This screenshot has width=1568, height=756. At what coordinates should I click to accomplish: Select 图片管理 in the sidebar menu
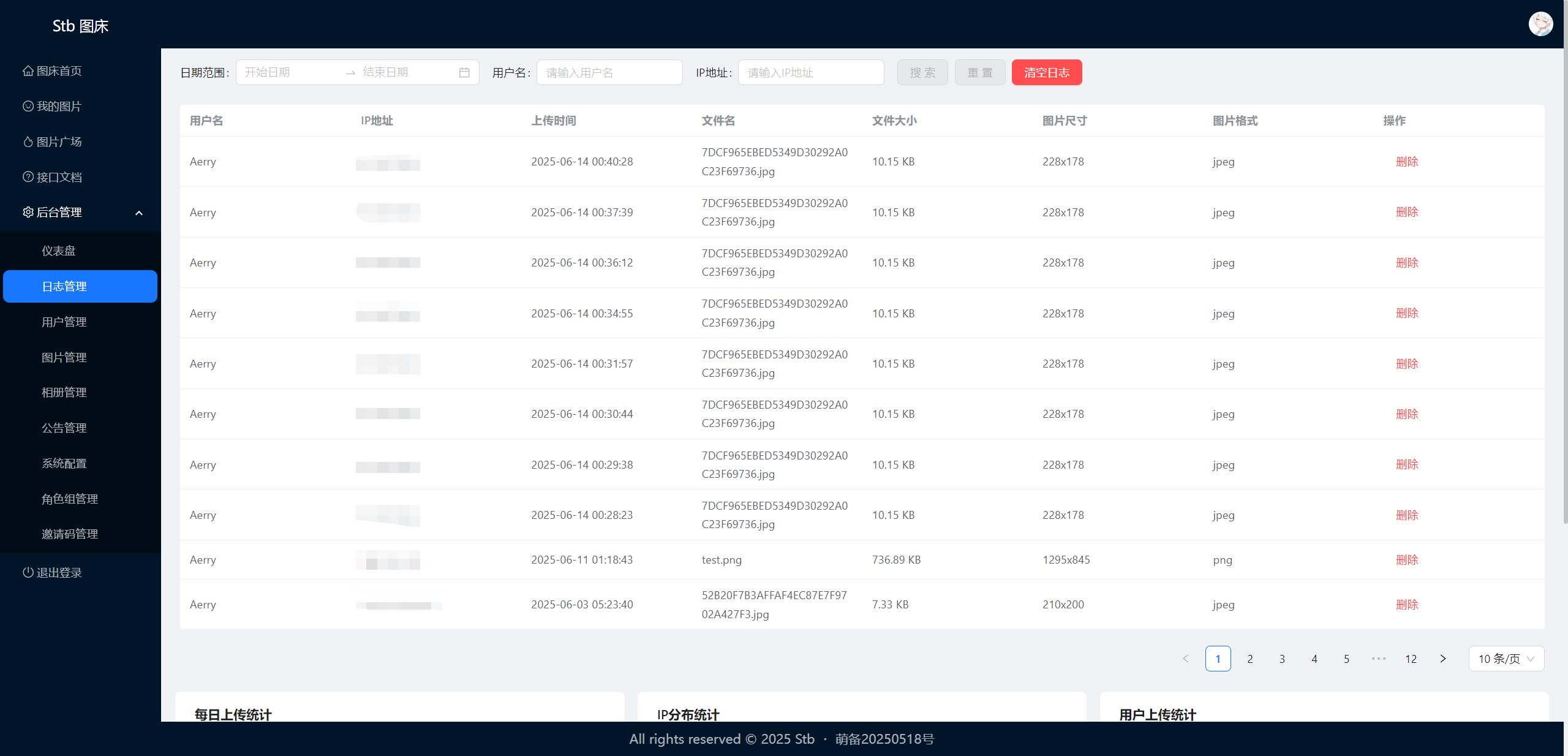tap(64, 357)
